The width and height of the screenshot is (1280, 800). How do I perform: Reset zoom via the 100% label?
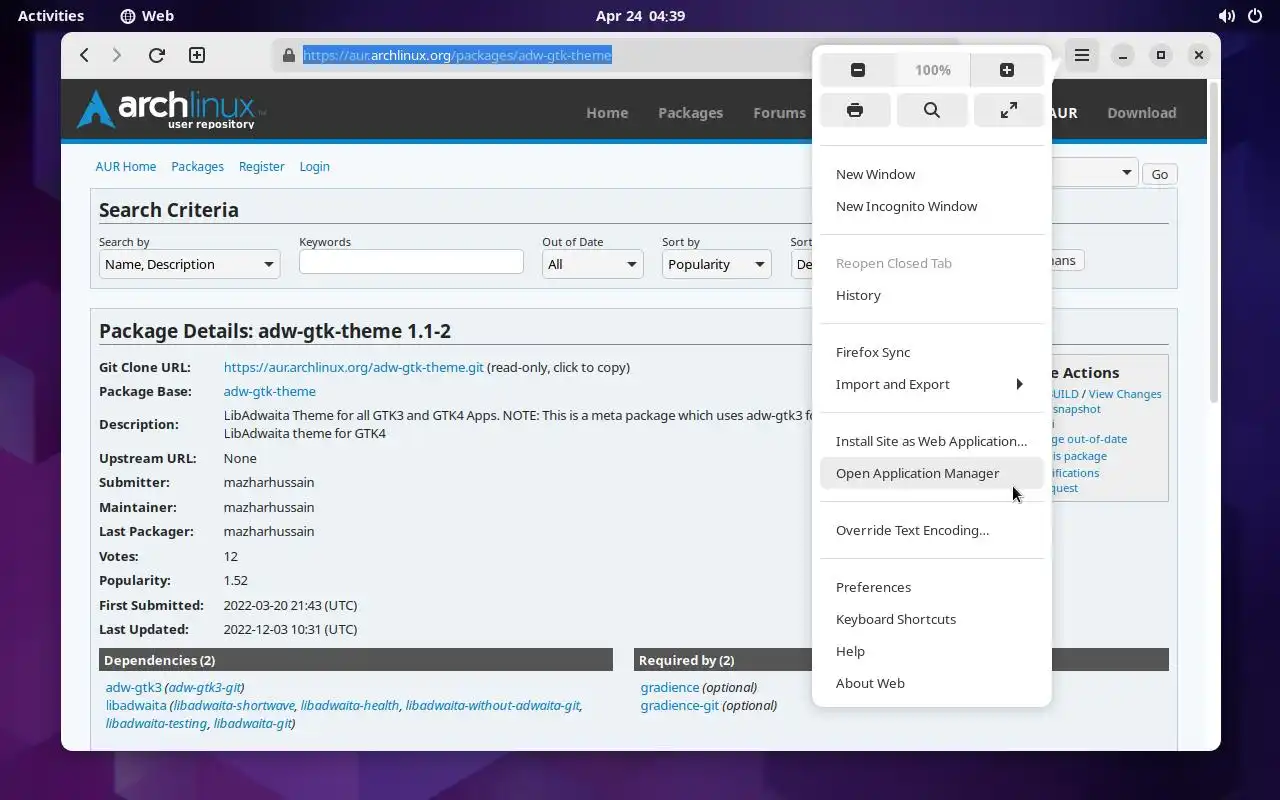[932, 70]
